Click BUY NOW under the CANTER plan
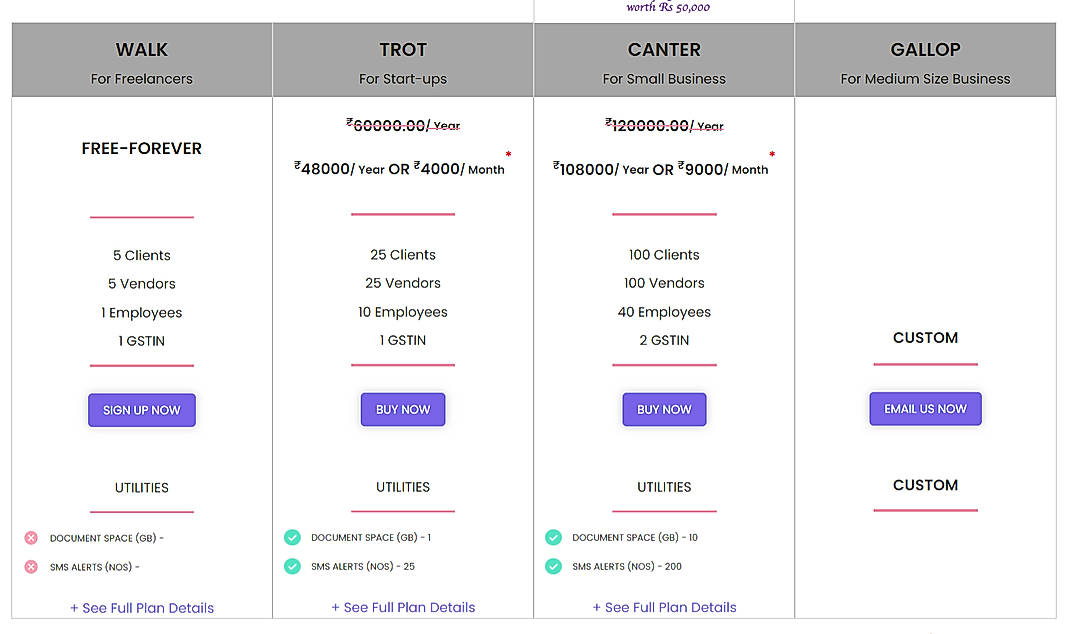1070x634 pixels. click(x=664, y=409)
